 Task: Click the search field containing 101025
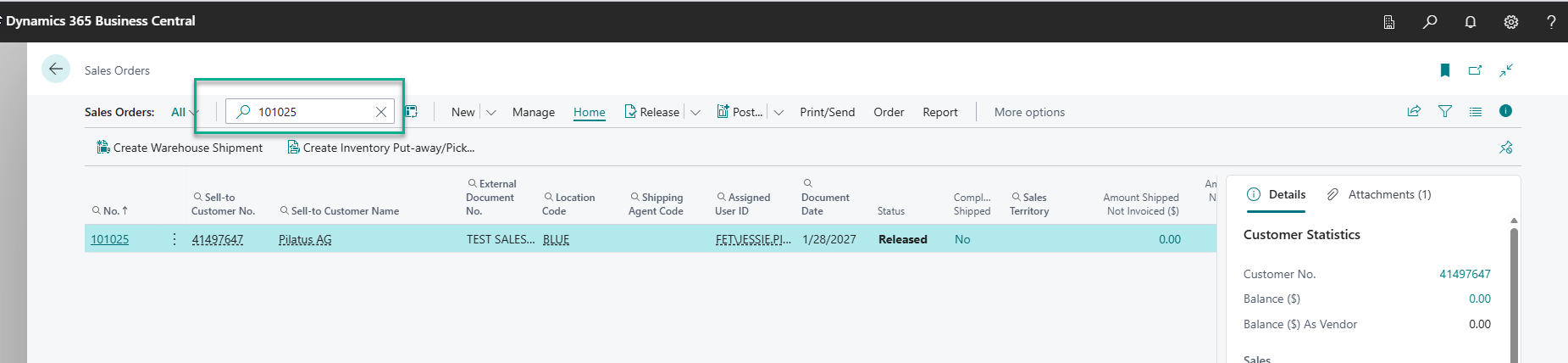(x=310, y=112)
